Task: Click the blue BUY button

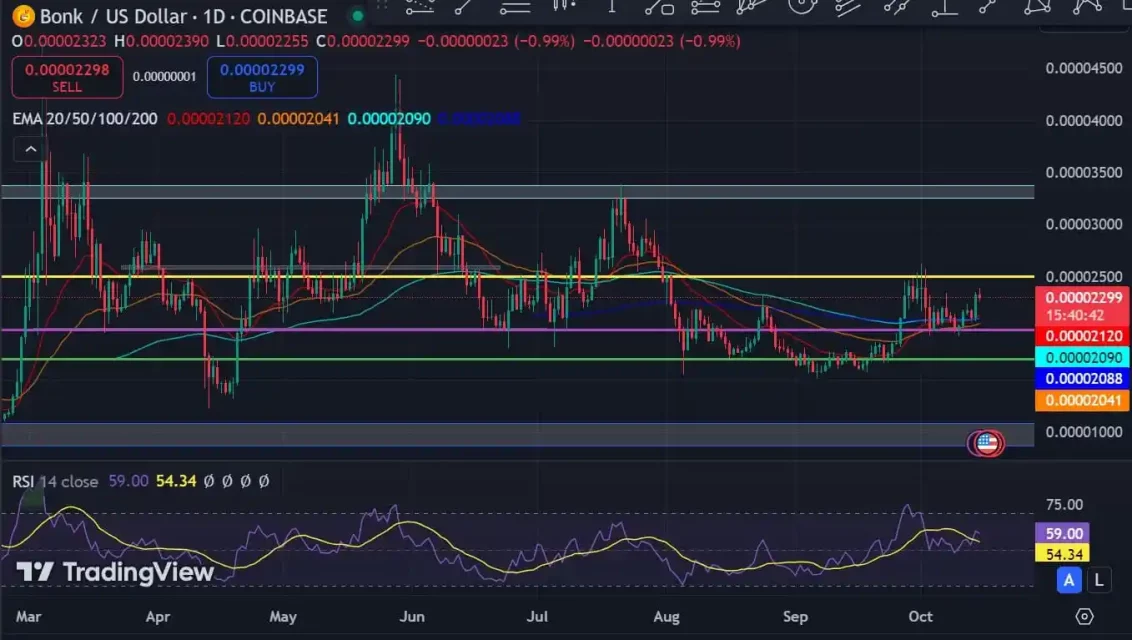Action: pyautogui.click(x=262, y=77)
